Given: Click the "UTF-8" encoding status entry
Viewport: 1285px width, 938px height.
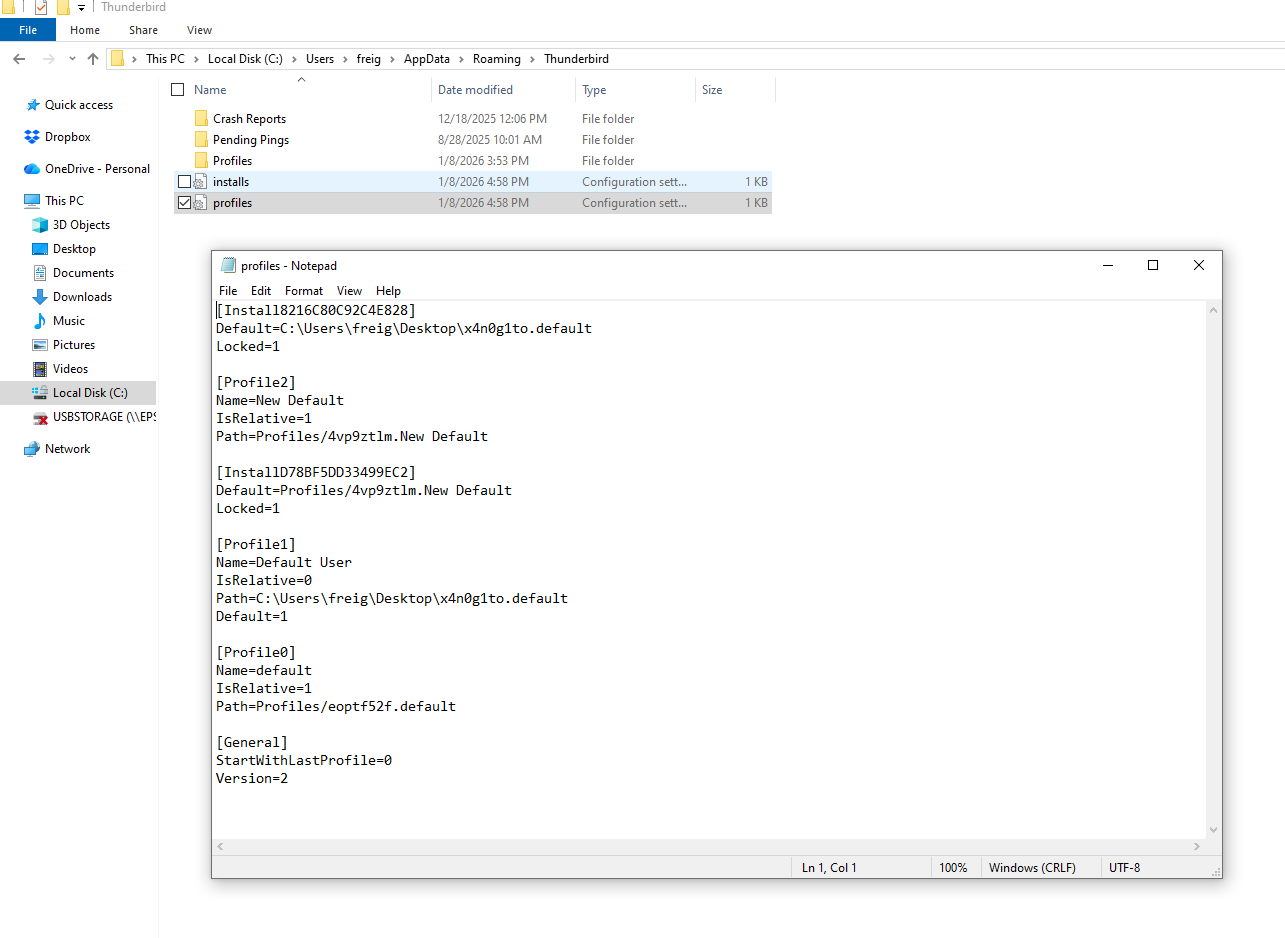Looking at the screenshot, I should (1124, 868).
